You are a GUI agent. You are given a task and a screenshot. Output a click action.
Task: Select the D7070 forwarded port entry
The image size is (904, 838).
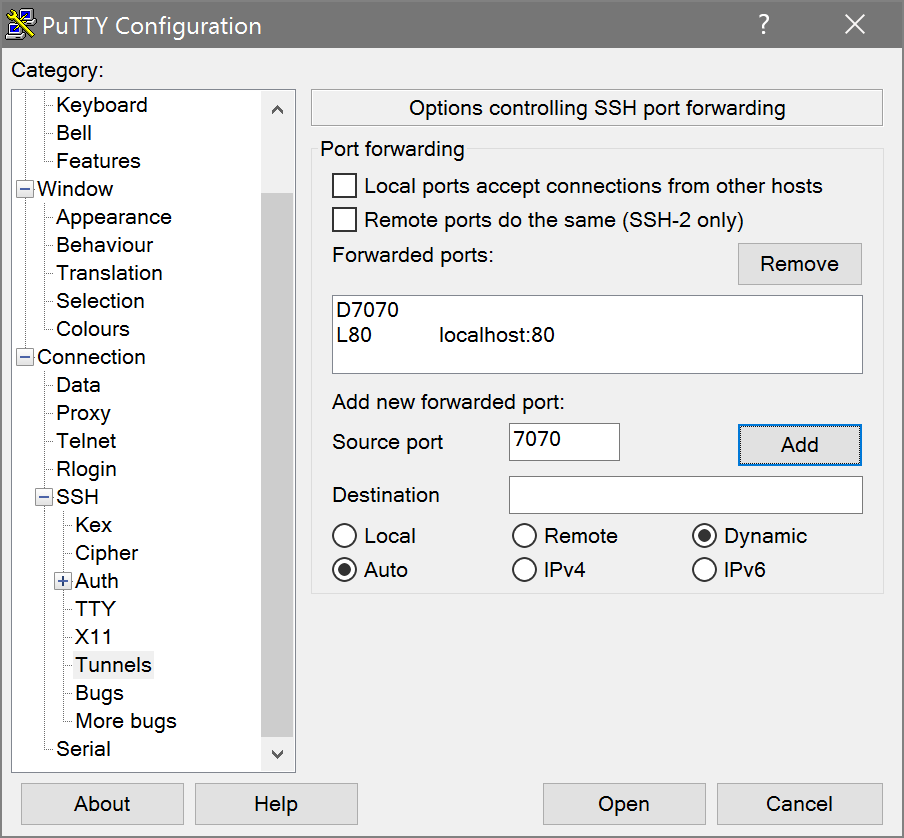[597, 310]
